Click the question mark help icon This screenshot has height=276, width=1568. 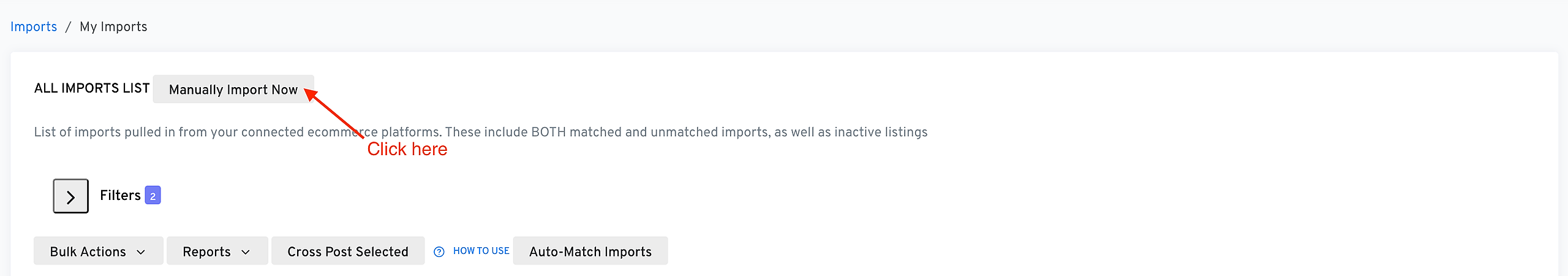(x=439, y=251)
